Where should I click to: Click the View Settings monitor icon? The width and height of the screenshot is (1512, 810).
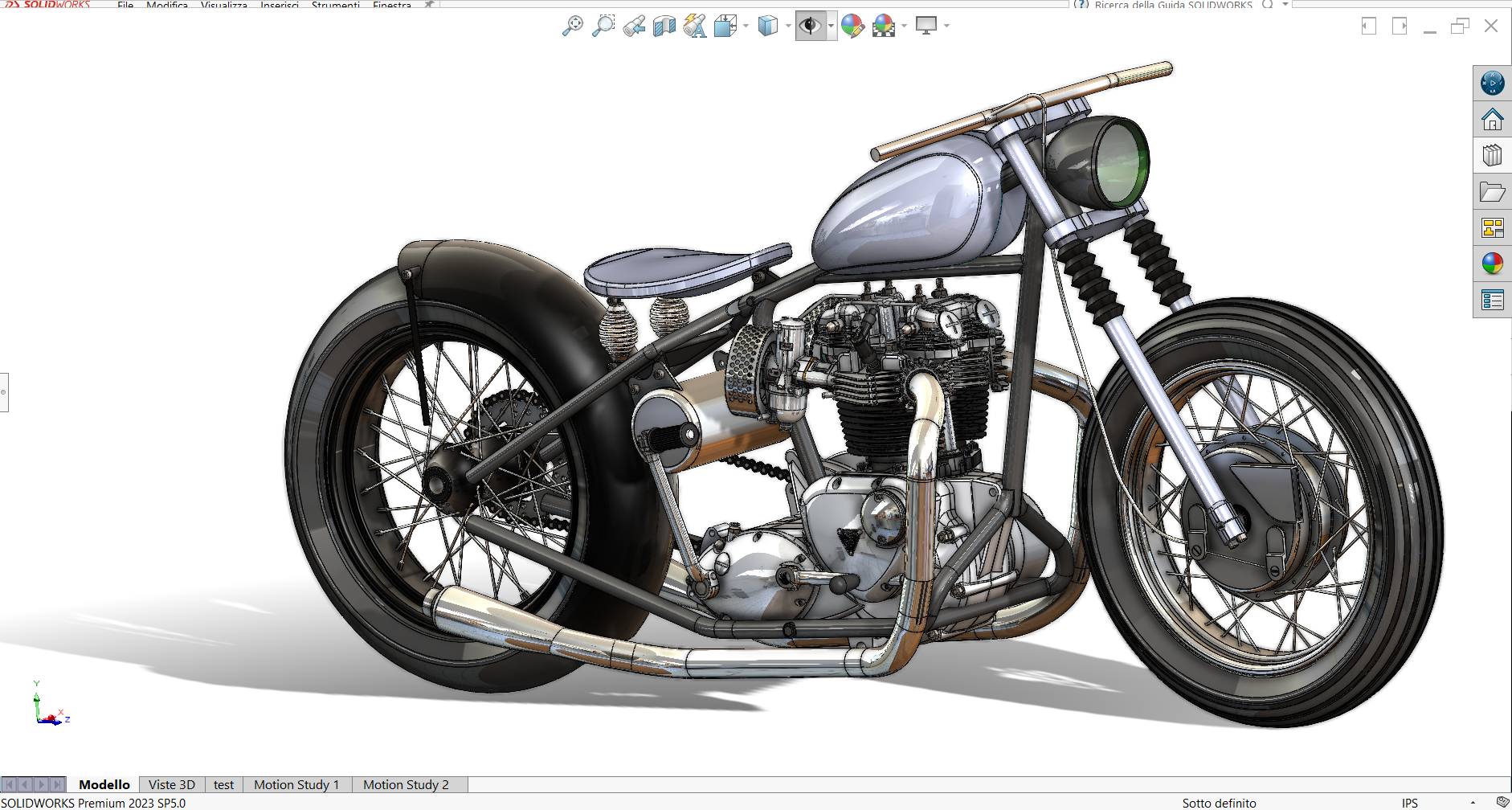tap(926, 26)
